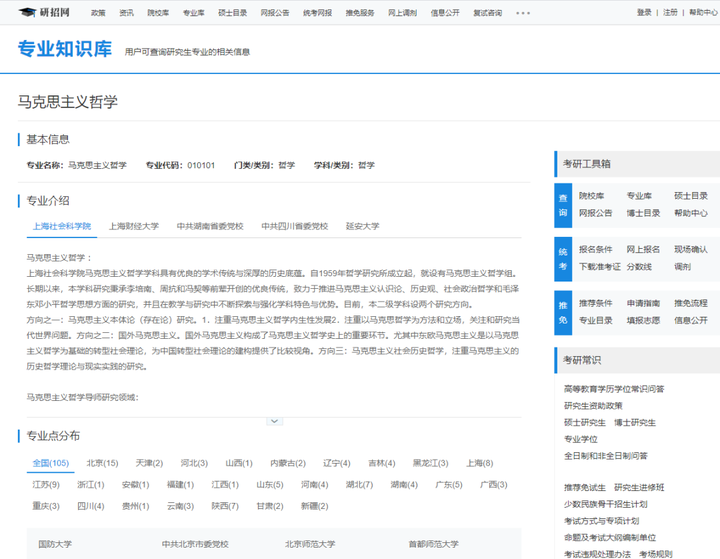Select the 中共湖南省委党校 tab
Image resolution: width=720 pixels, height=559 pixels.
point(210,226)
